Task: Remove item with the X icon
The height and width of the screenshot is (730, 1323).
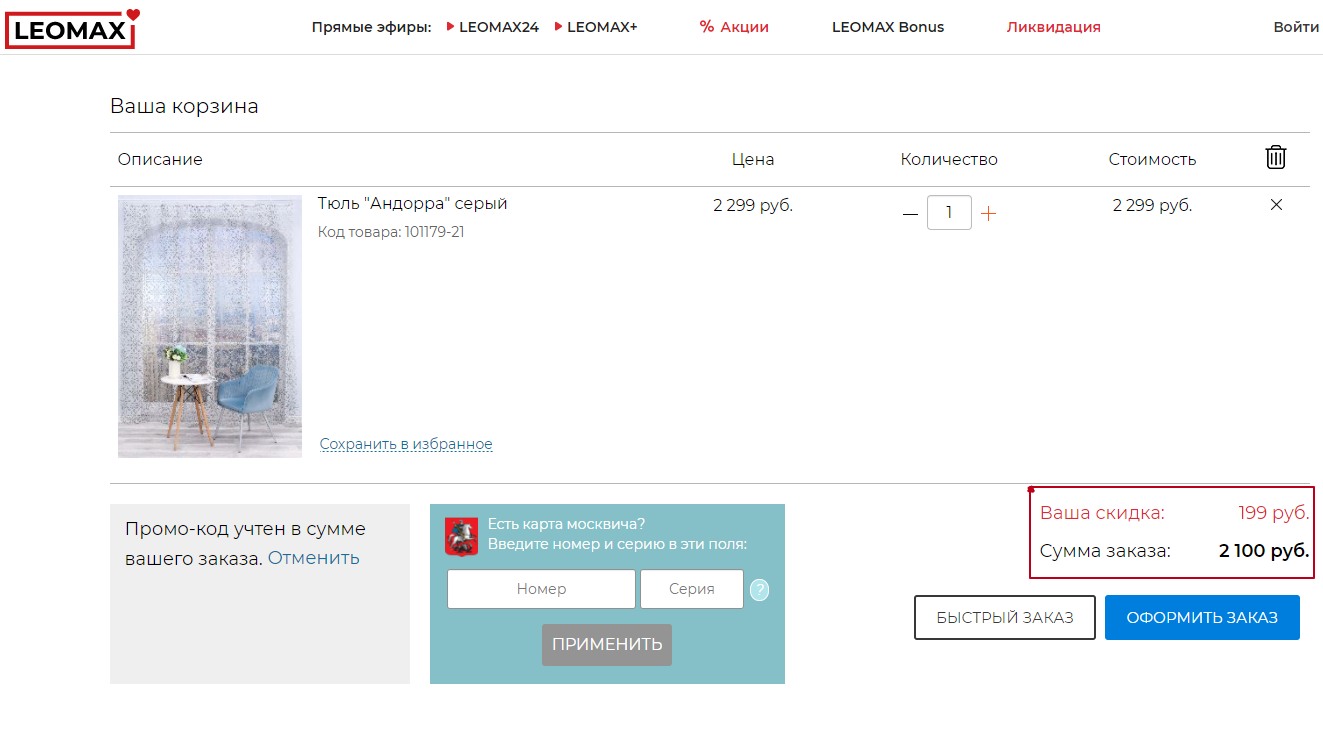Action: point(1275,205)
